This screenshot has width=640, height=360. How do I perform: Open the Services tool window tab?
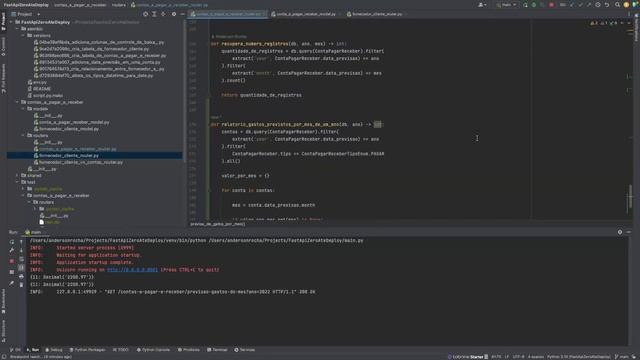click(x=245, y=350)
